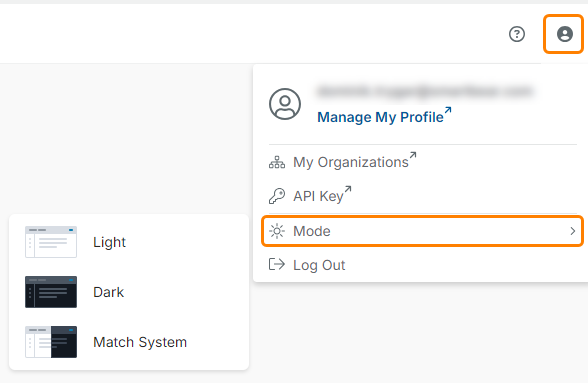Select Log Out from the menu
The image size is (588, 383).
click(319, 265)
